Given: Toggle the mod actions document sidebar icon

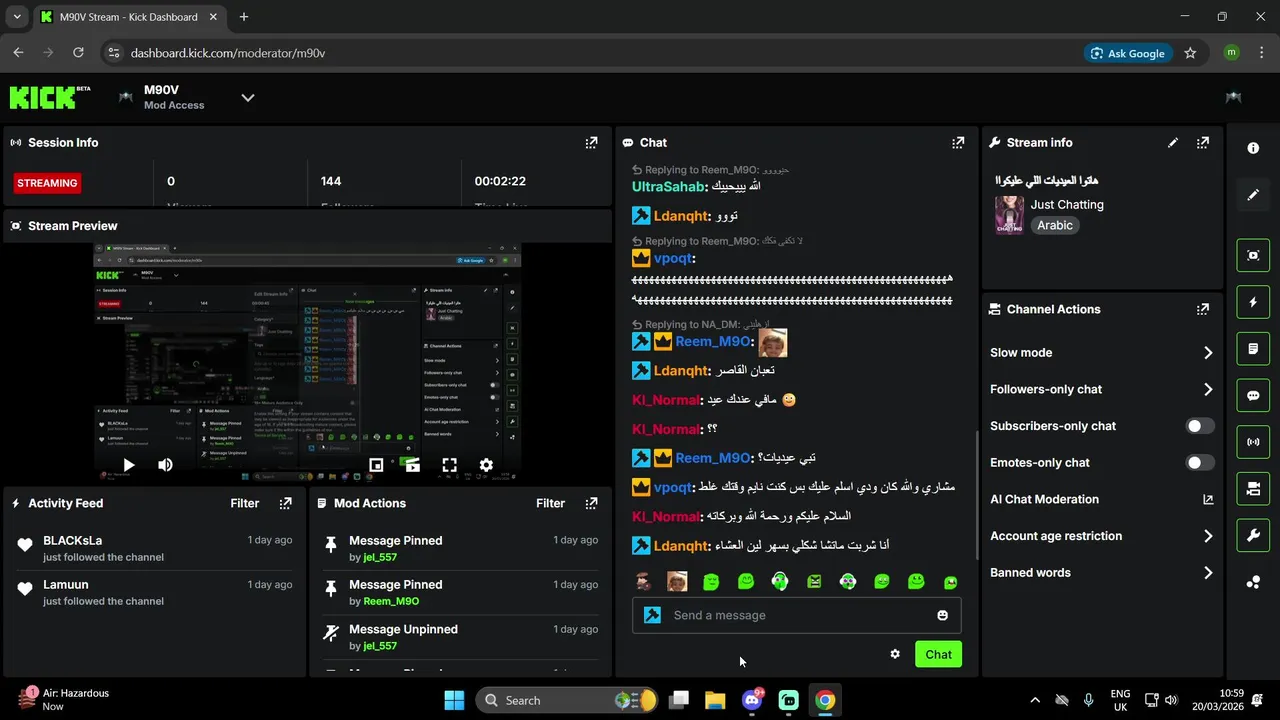Looking at the screenshot, I should tap(1253, 349).
